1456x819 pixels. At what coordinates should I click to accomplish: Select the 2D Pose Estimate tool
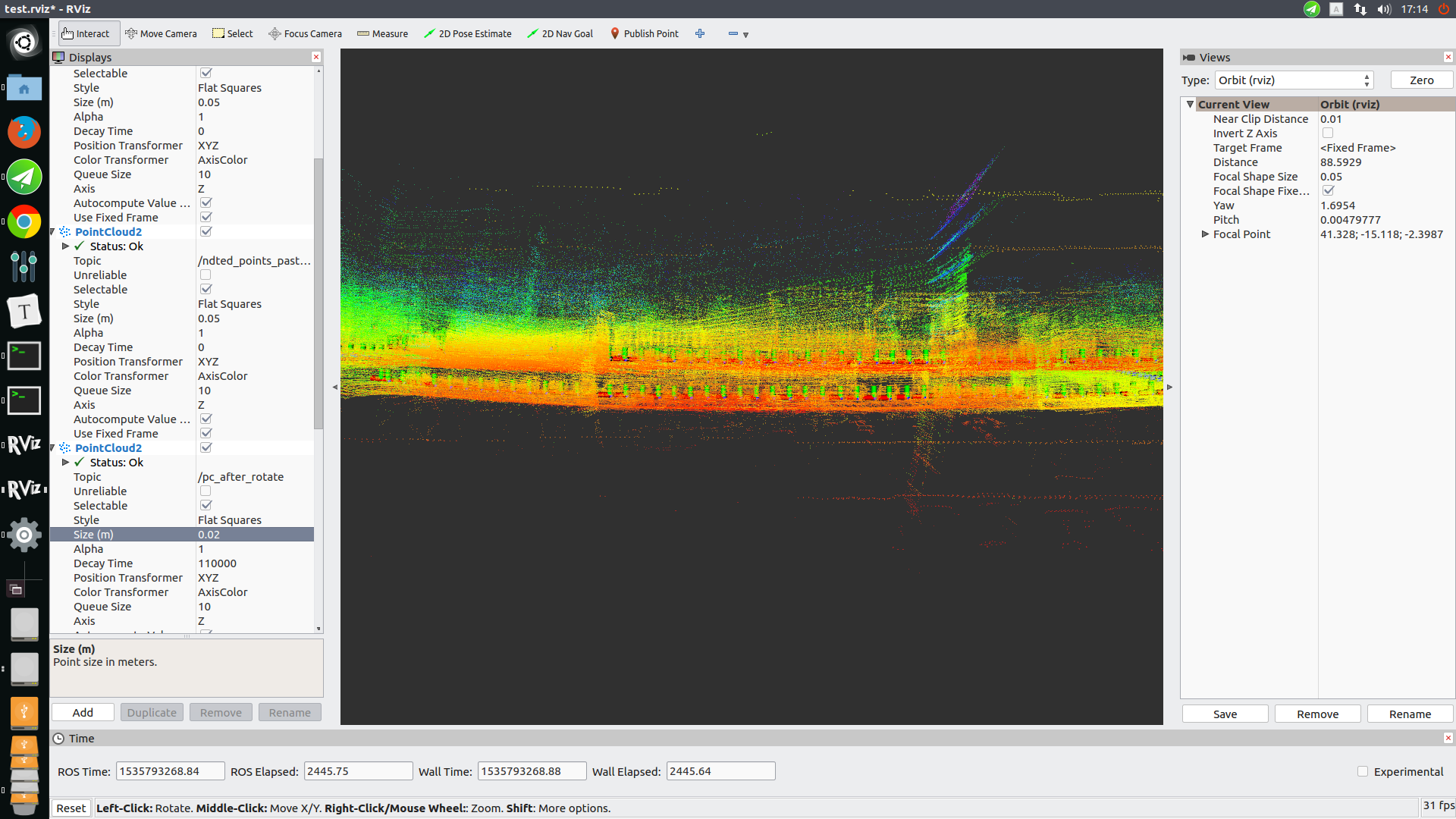[x=467, y=33]
